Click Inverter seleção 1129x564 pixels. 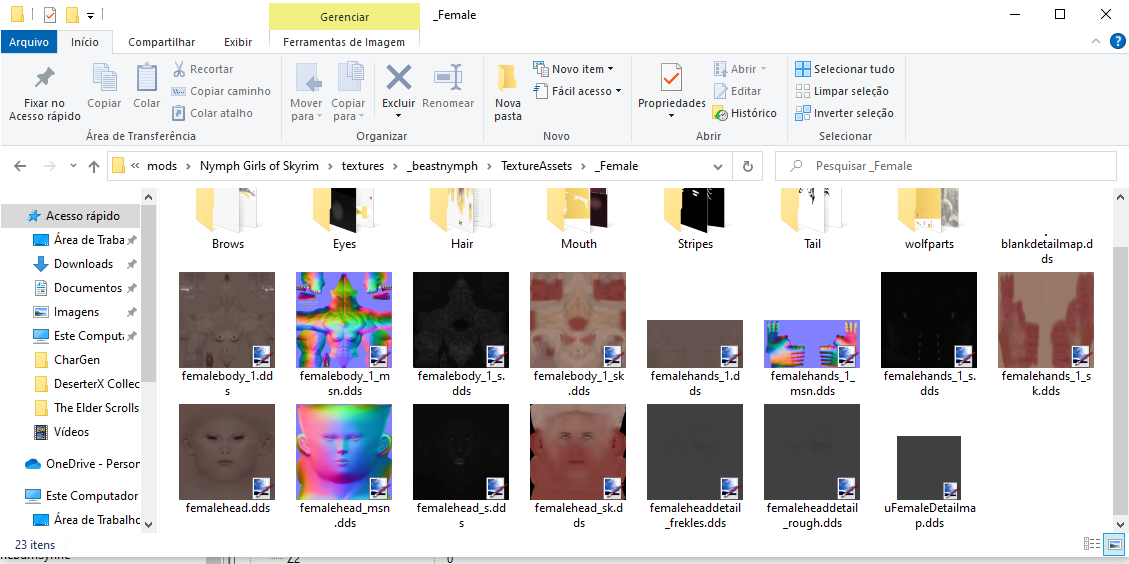tap(844, 113)
